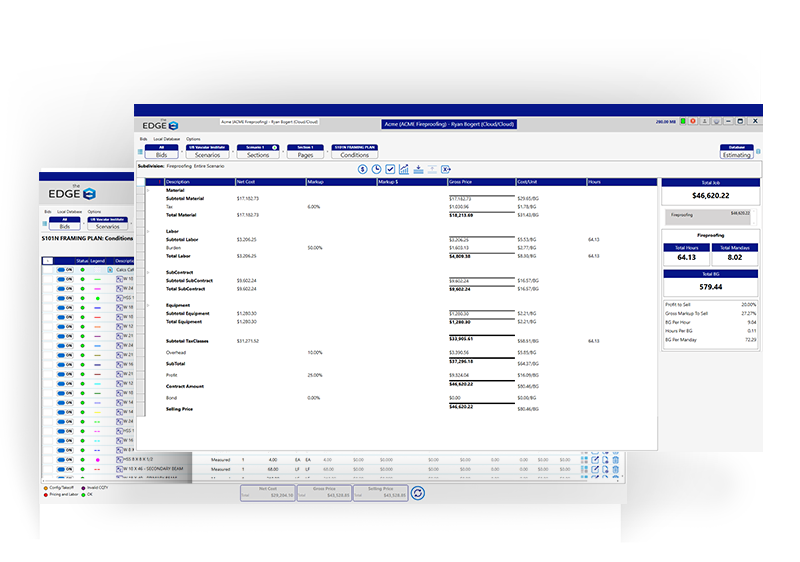Viewport: 800px width, 562px height.
Task: Open the Options menu in front window
Action: [x=193, y=139]
